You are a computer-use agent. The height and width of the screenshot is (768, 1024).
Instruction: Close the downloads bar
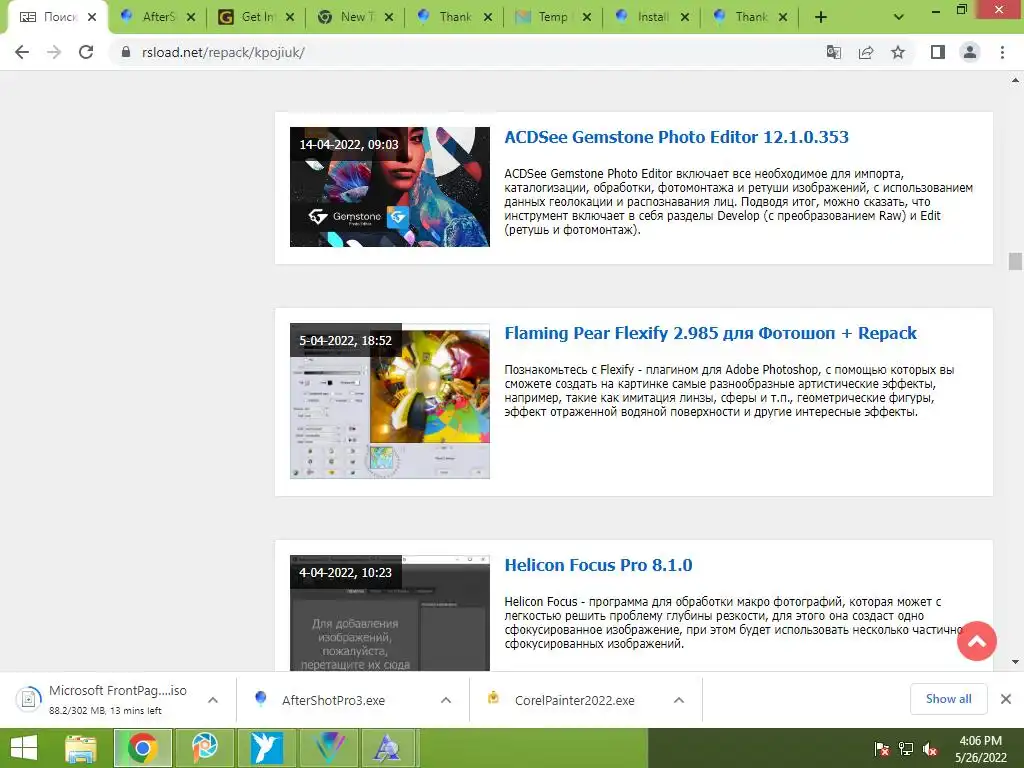(x=1006, y=699)
